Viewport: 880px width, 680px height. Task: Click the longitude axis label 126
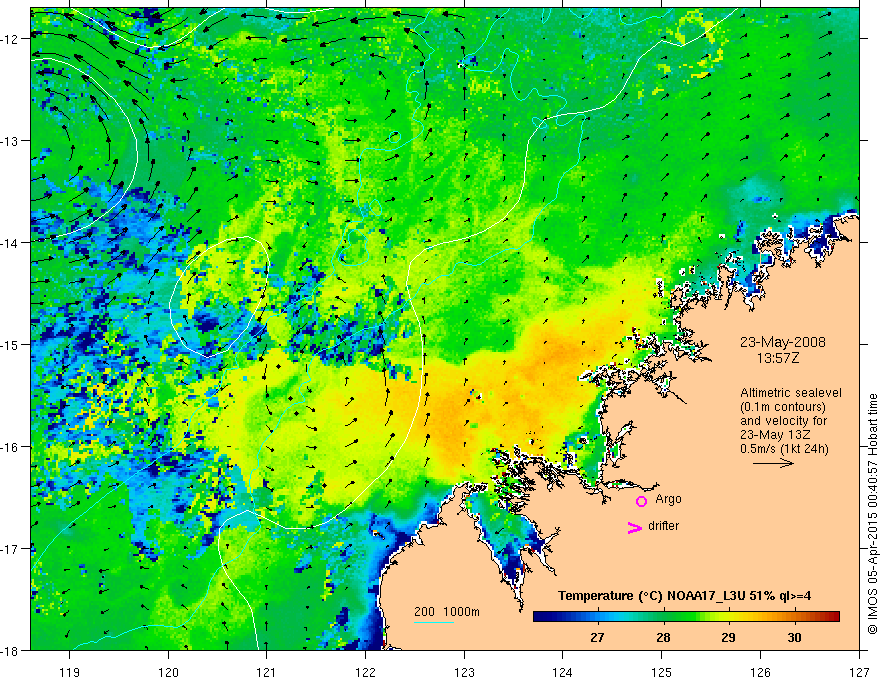(760, 672)
